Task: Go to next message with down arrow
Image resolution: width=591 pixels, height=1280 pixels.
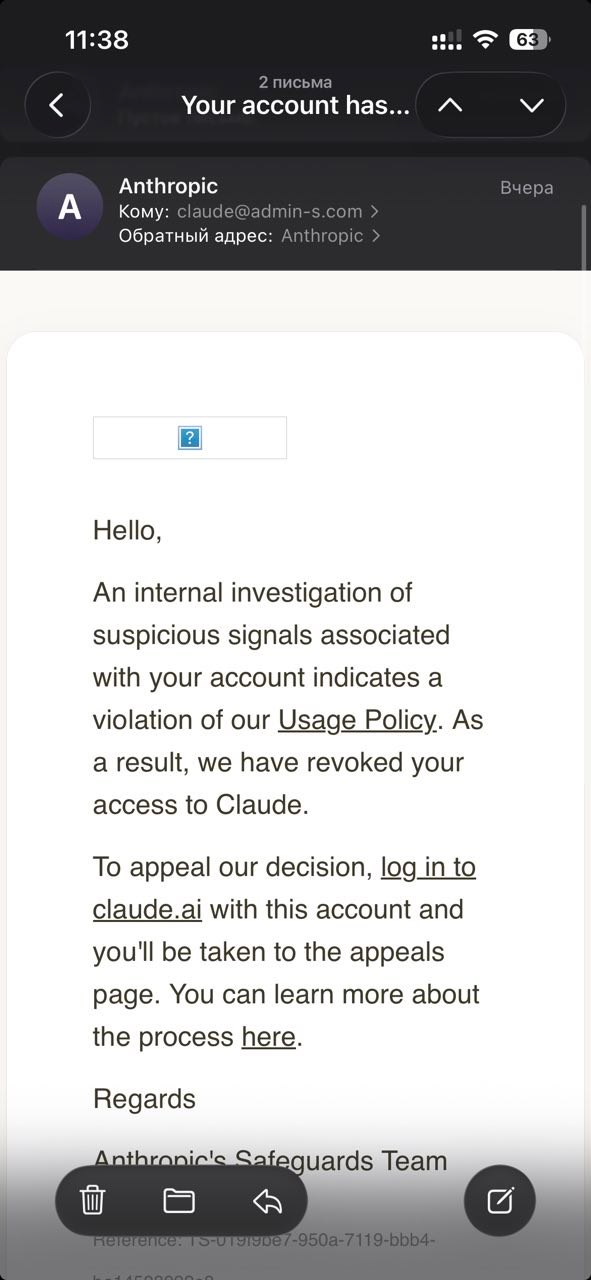Action: [x=532, y=105]
